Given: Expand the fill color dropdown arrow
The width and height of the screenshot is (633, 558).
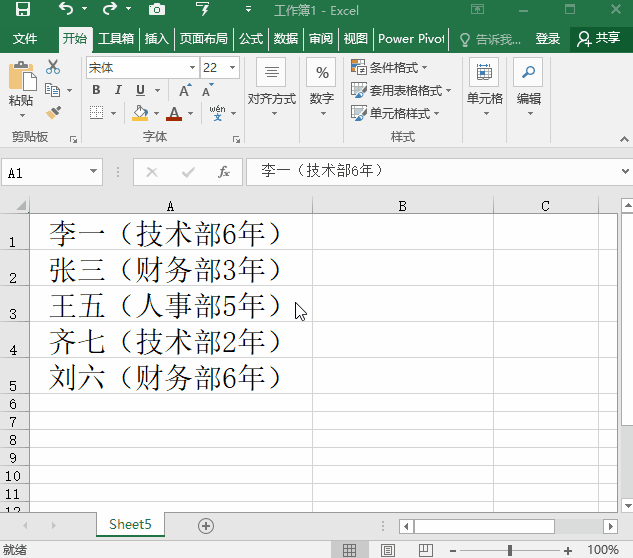Looking at the screenshot, I should pyautogui.click(x=156, y=113).
